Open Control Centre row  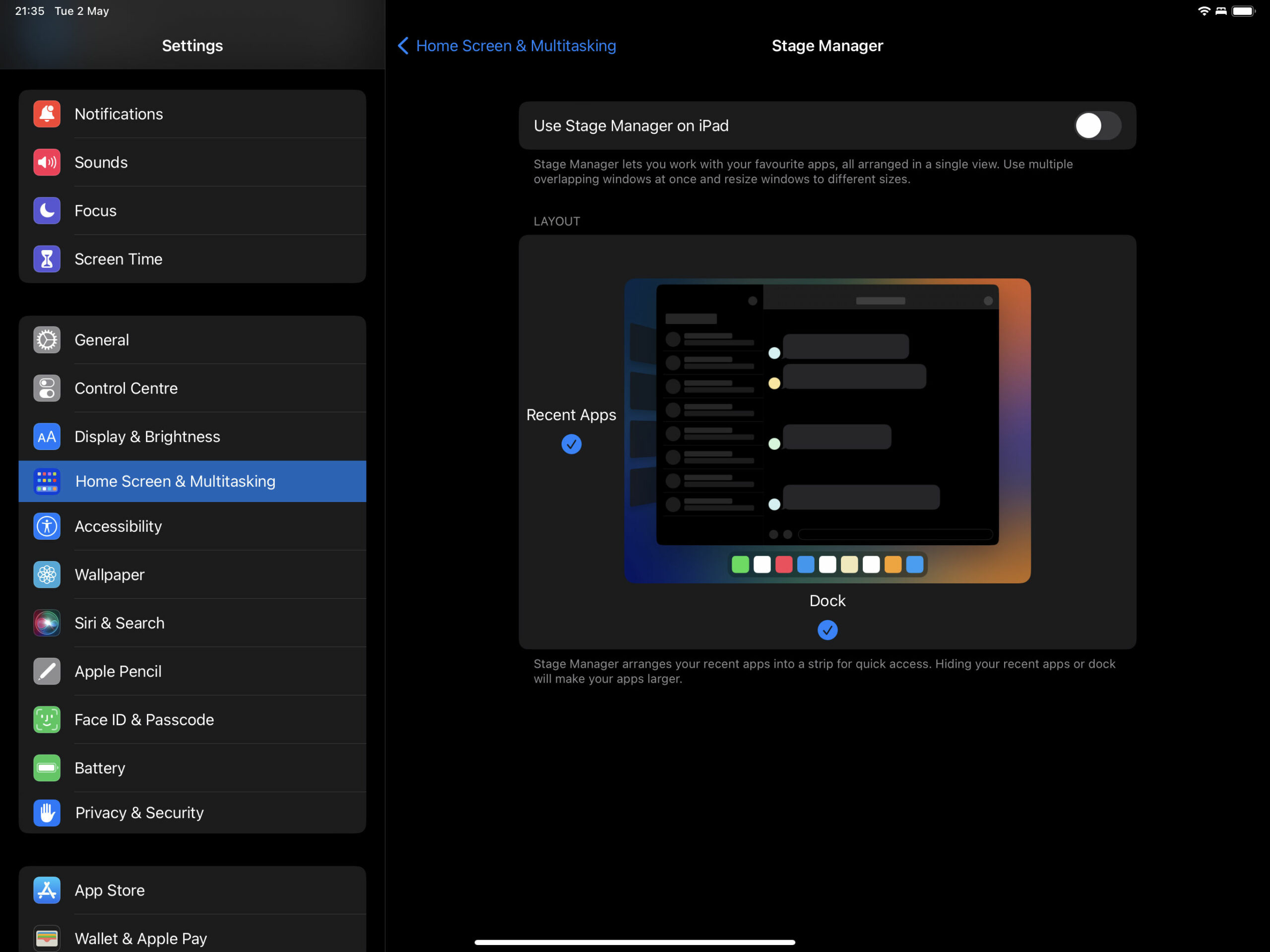(x=192, y=388)
